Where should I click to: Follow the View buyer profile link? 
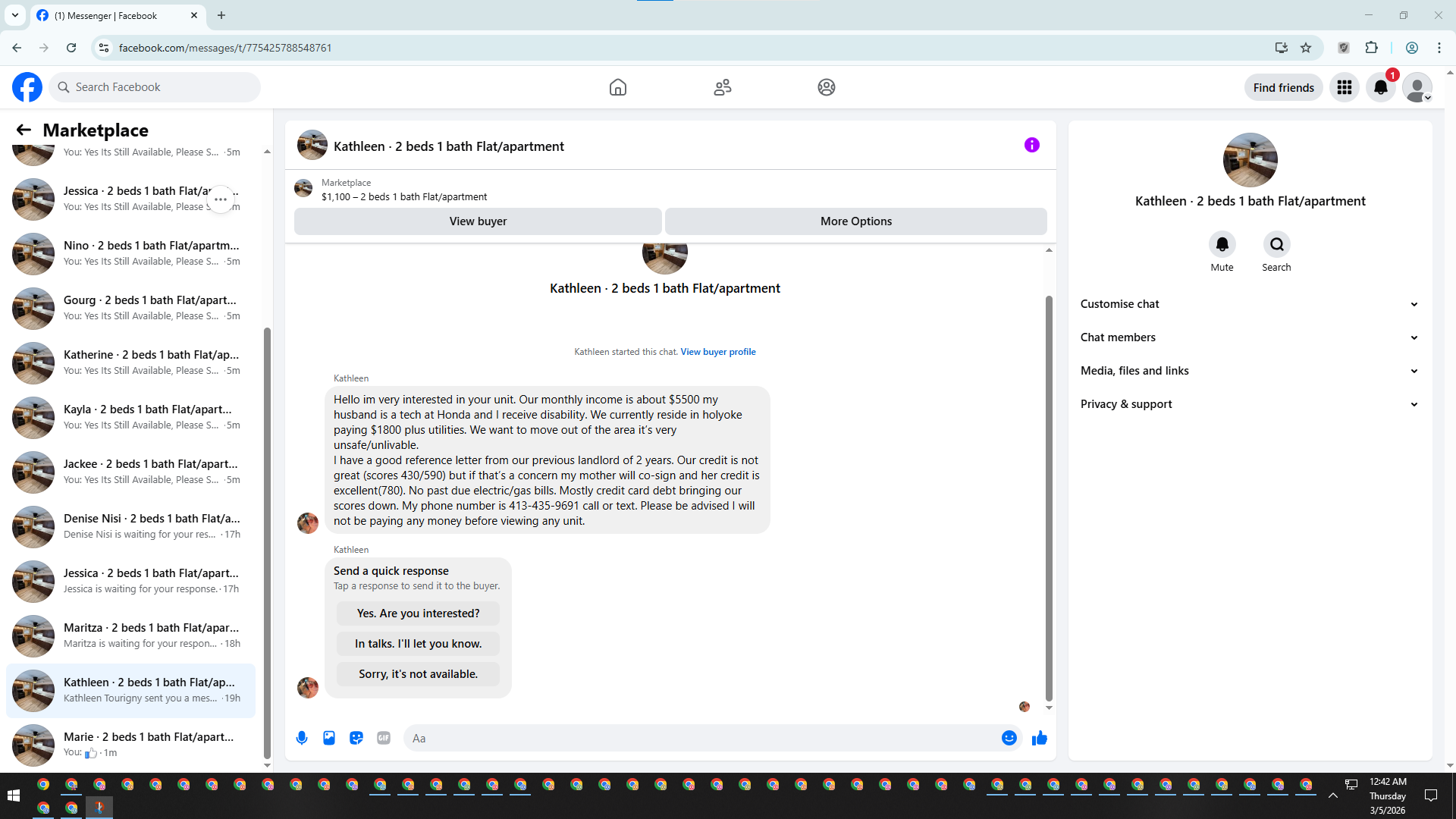click(x=718, y=352)
